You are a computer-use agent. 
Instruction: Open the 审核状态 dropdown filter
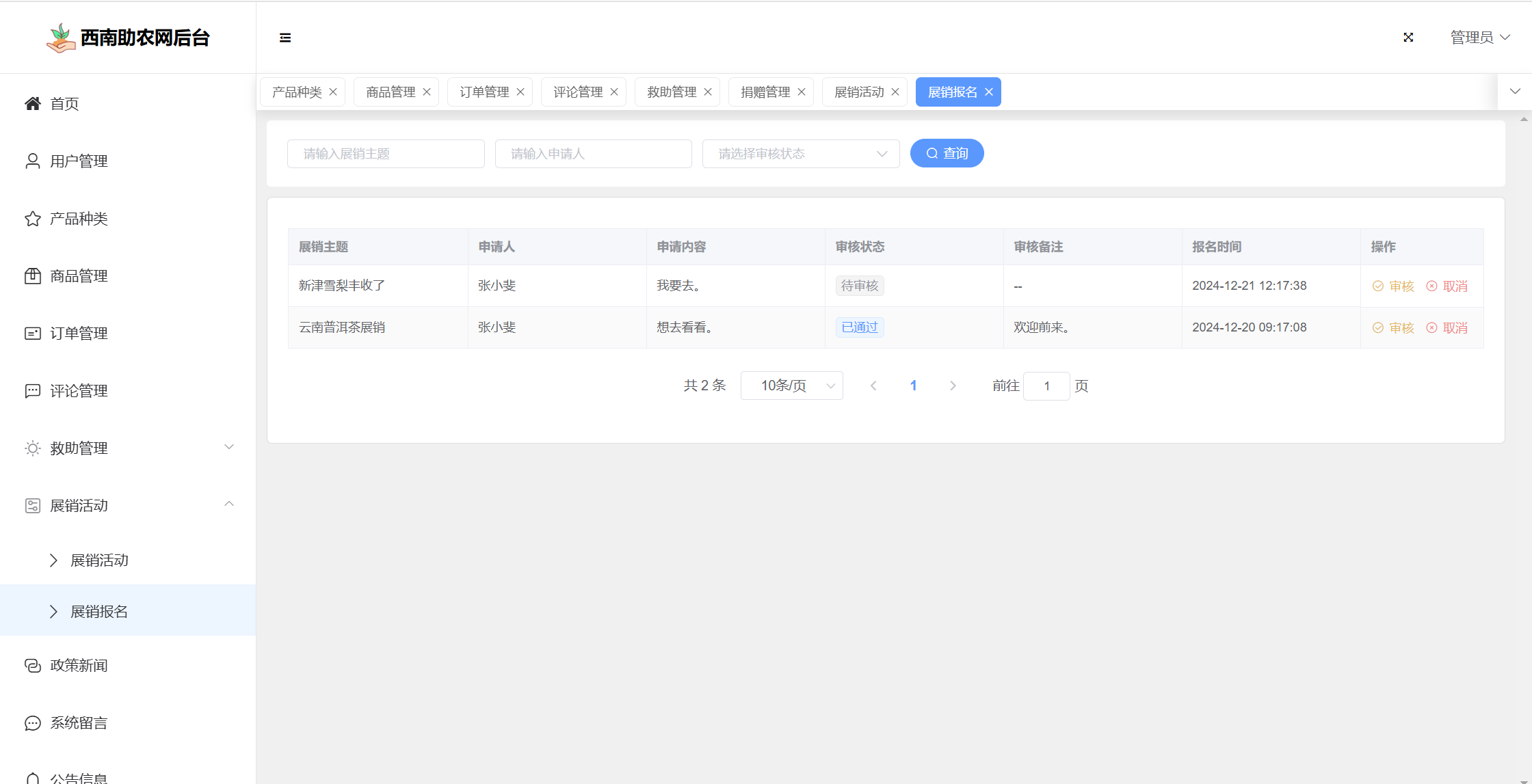800,154
